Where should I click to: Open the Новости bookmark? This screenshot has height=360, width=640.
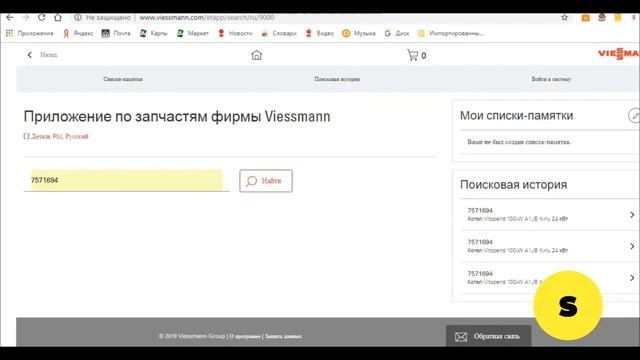235,33
